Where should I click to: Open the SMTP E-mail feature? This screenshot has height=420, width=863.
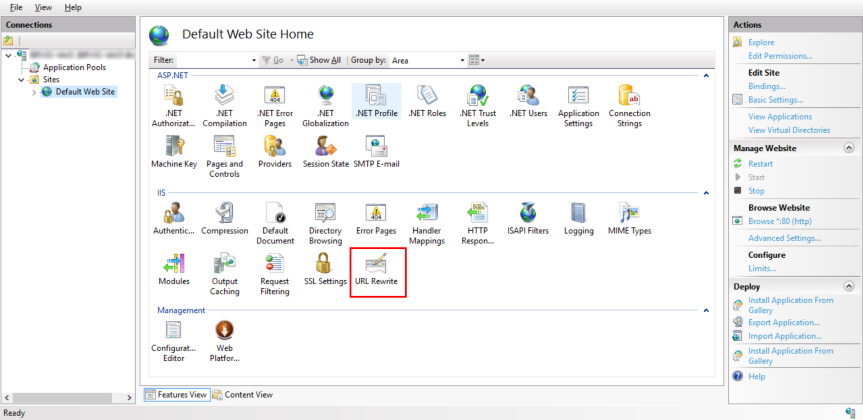coord(376,152)
